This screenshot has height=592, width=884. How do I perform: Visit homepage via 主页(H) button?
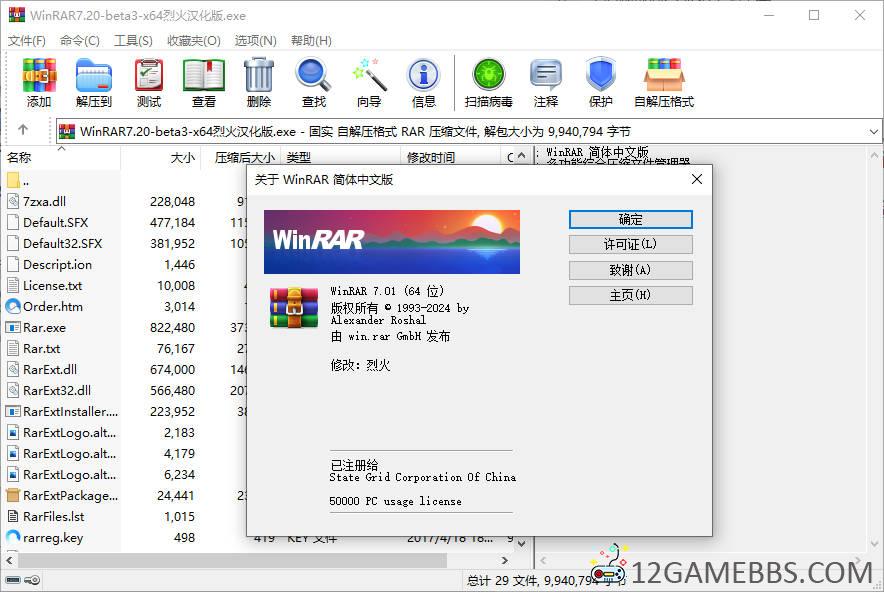click(x=630, y=295)
